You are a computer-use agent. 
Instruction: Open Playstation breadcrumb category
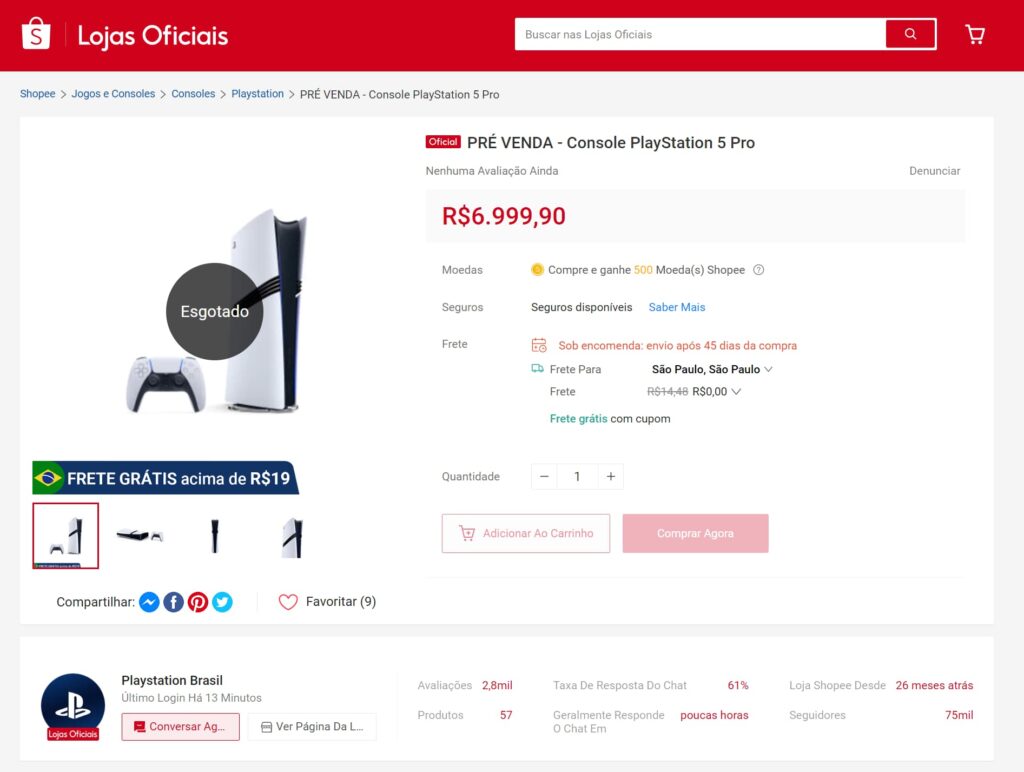click(257, 93)
